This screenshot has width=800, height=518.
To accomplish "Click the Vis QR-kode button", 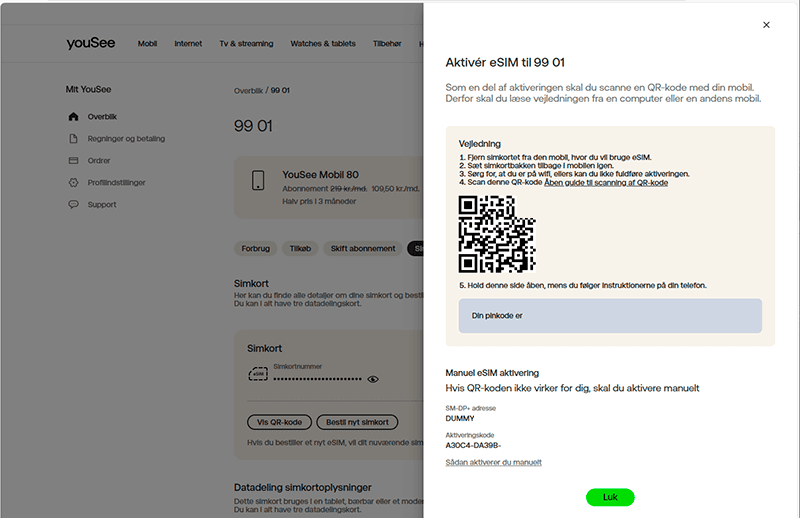I will coord(280,422).
